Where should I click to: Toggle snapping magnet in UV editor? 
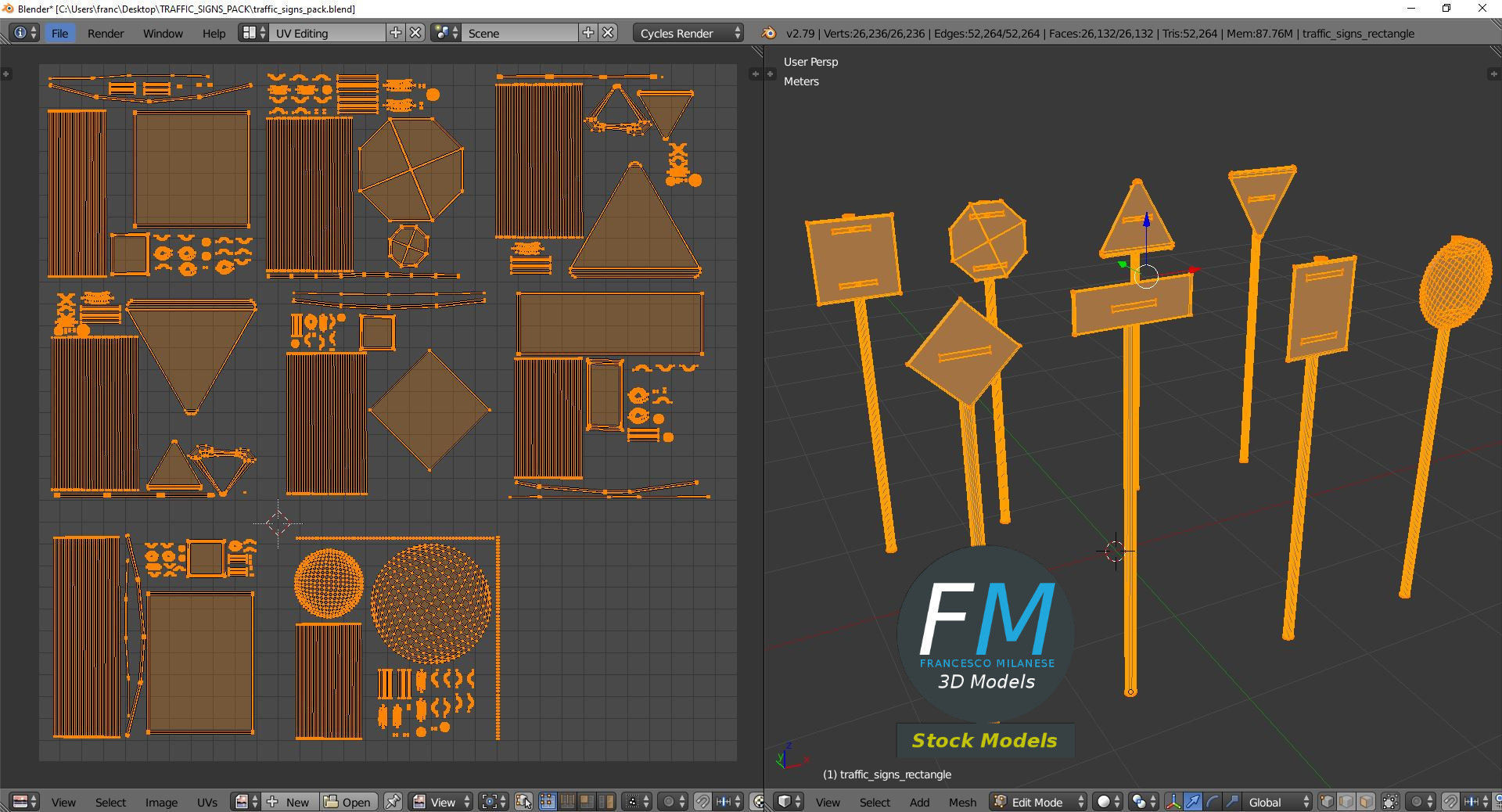tap(702, 802)
